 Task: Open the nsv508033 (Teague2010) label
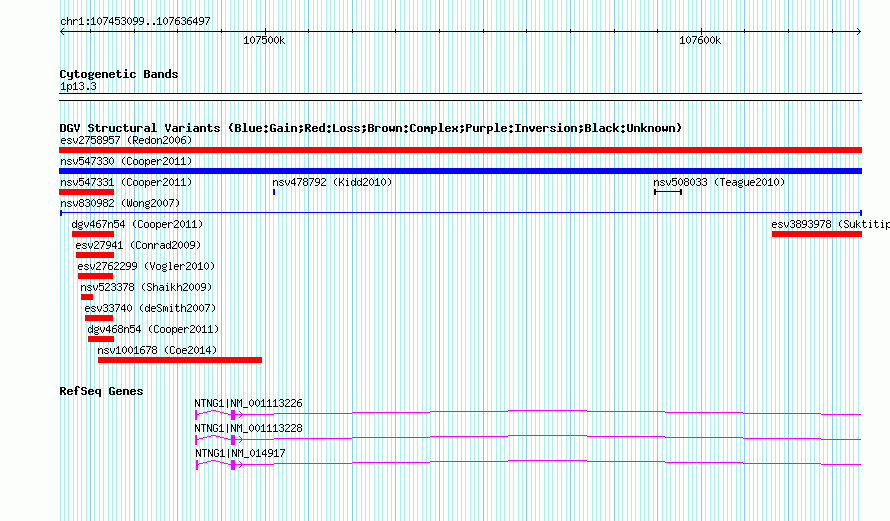[719, 182]
